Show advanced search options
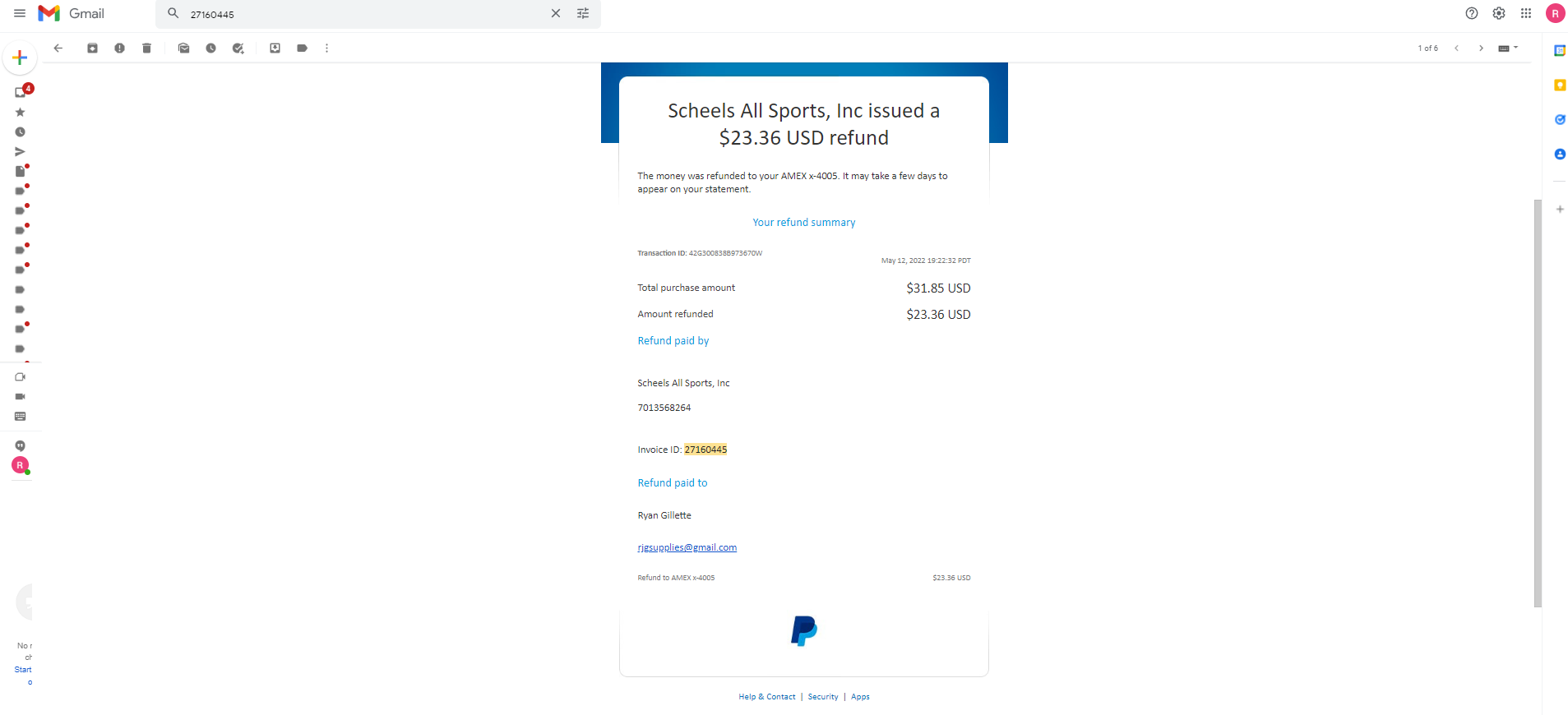The image size is (1568, 715). (x=583, y=13)
